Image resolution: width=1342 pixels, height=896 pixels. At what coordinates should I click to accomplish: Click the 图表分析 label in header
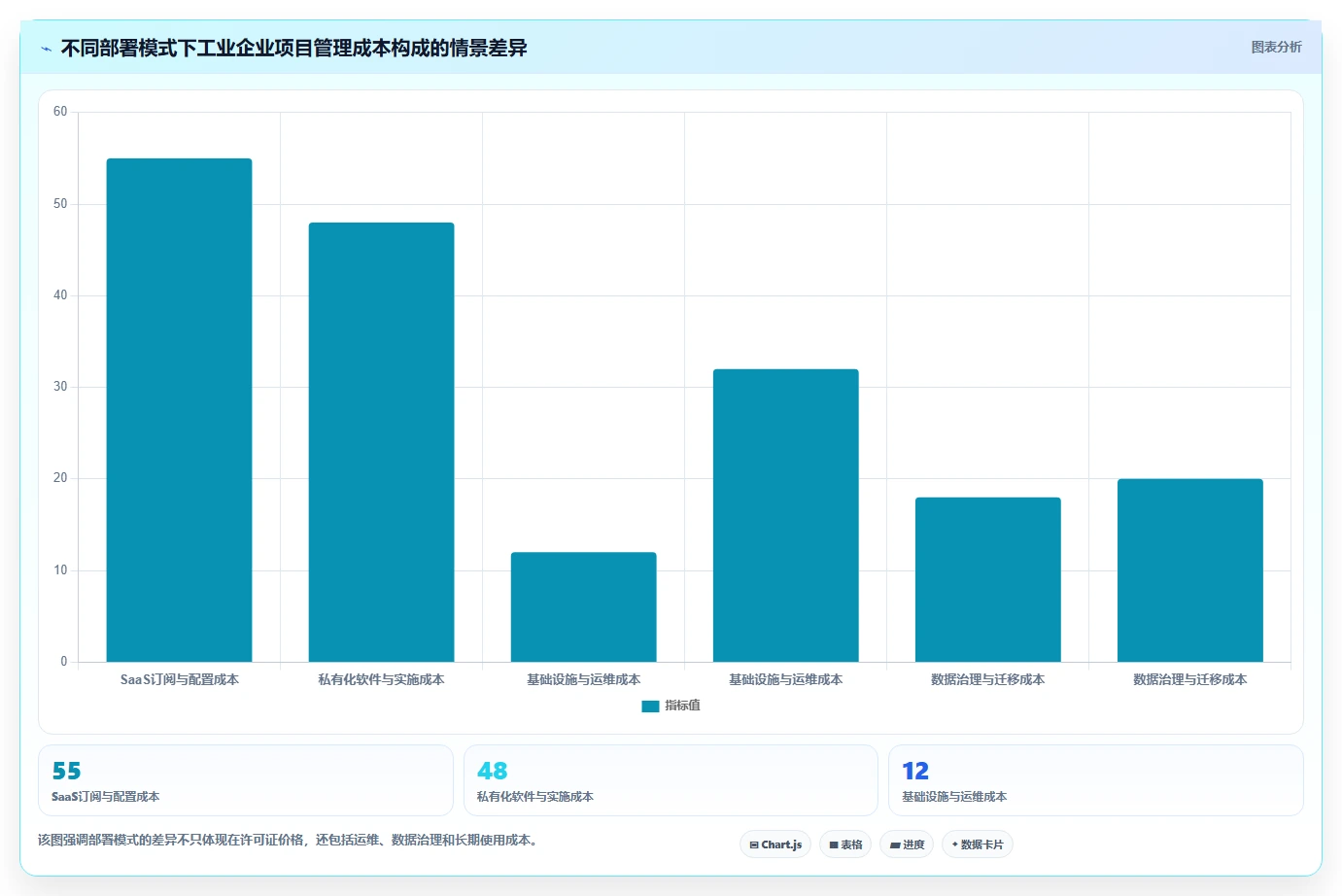coord(1276,47)
